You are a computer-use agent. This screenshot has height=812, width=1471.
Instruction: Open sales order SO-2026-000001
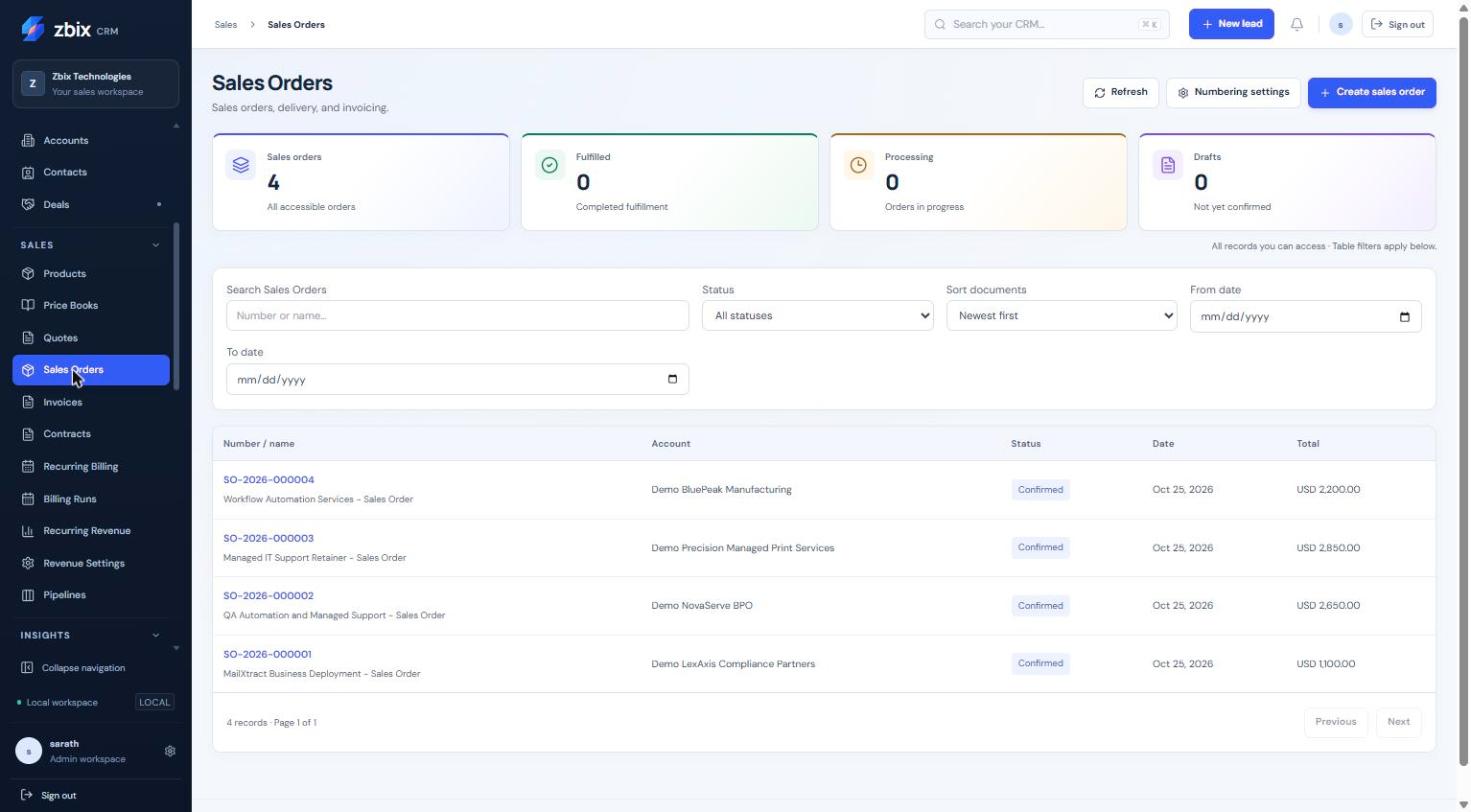click(x=267, y=655)
